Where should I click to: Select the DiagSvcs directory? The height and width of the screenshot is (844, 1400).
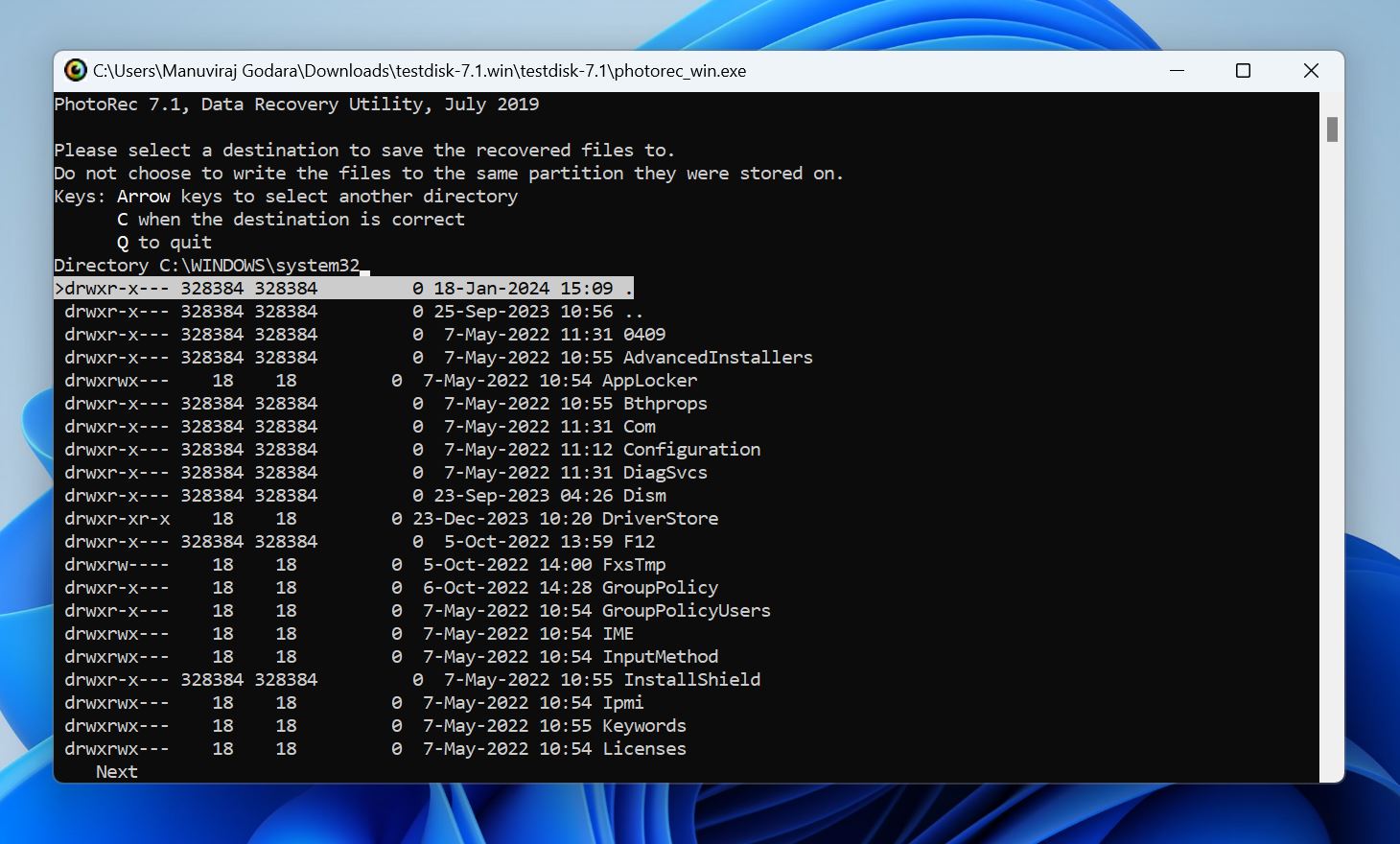(385, 472)
